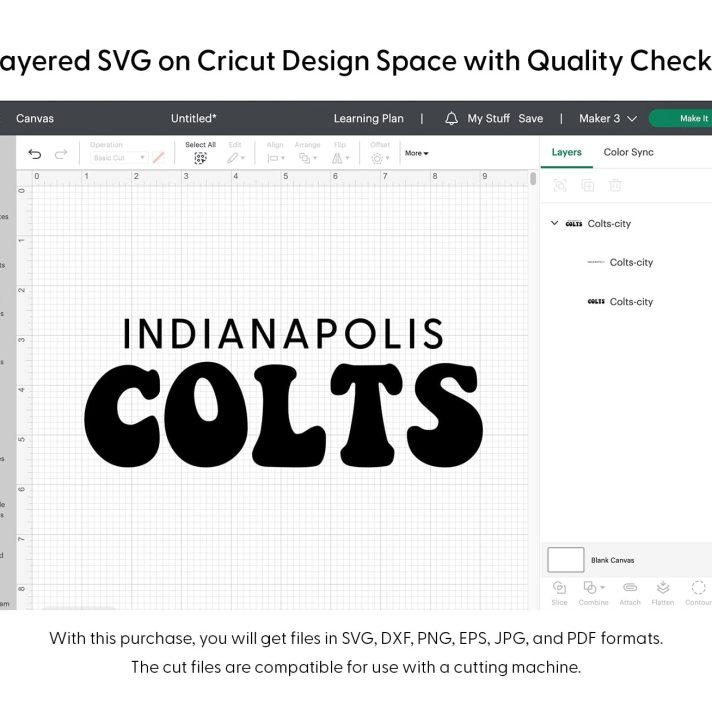The width and height of the screenshot is (712, 712).
Task: Click the pen color swatch beside Basic Cut
Action: [158, 158]
